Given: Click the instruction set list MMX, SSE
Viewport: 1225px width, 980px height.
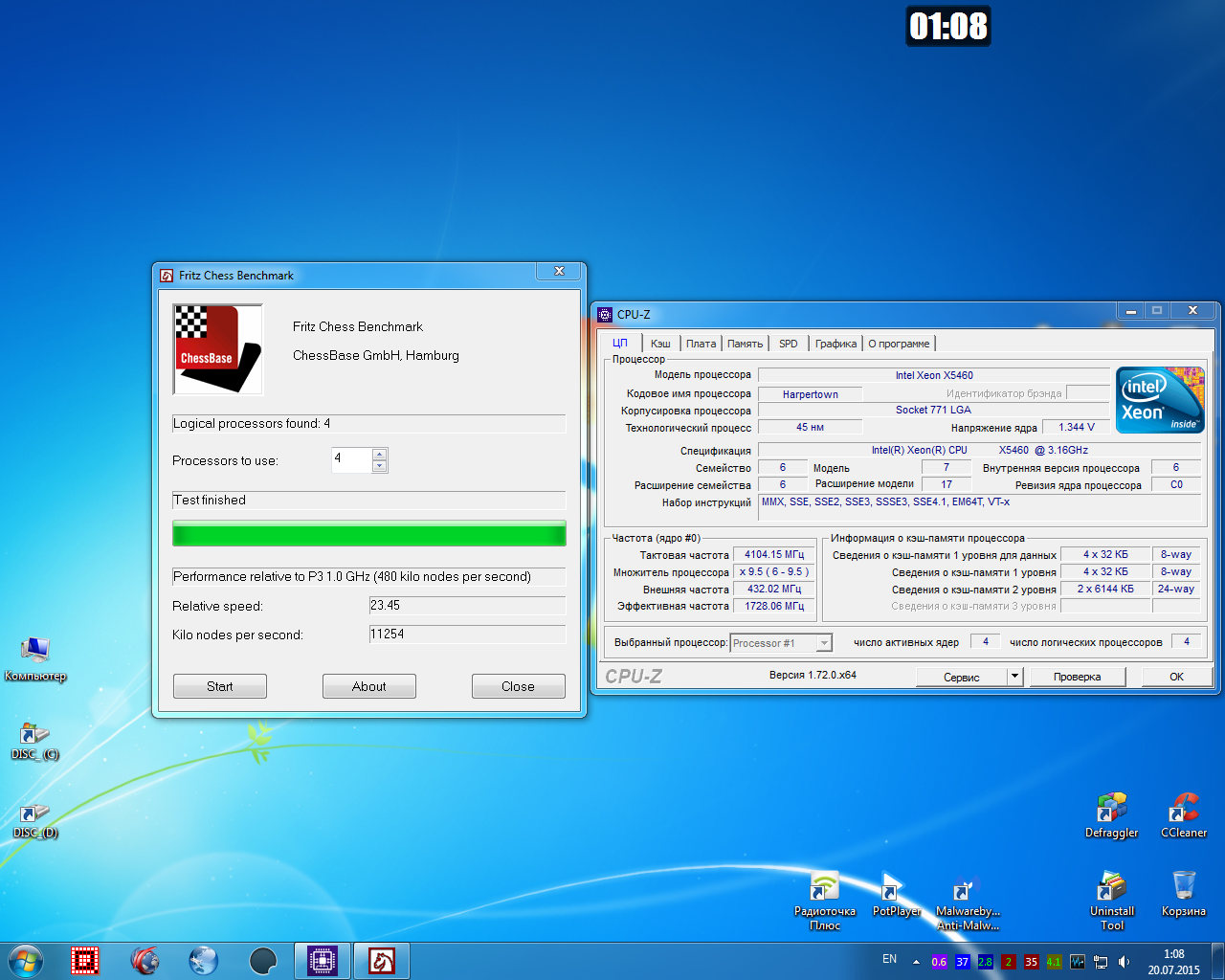Looking at the screenshot, I should (980, 507).
